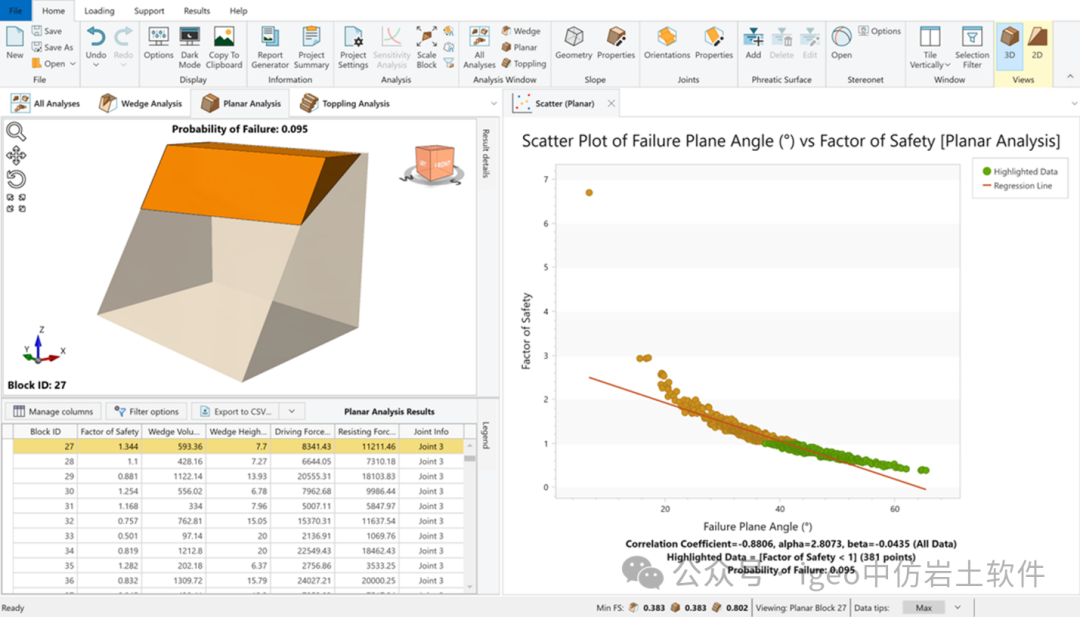Image resolution: width=1080 pixels, height=617 pixels.
Task: Open the Stereonet view
Action: [x=841, y=43]
